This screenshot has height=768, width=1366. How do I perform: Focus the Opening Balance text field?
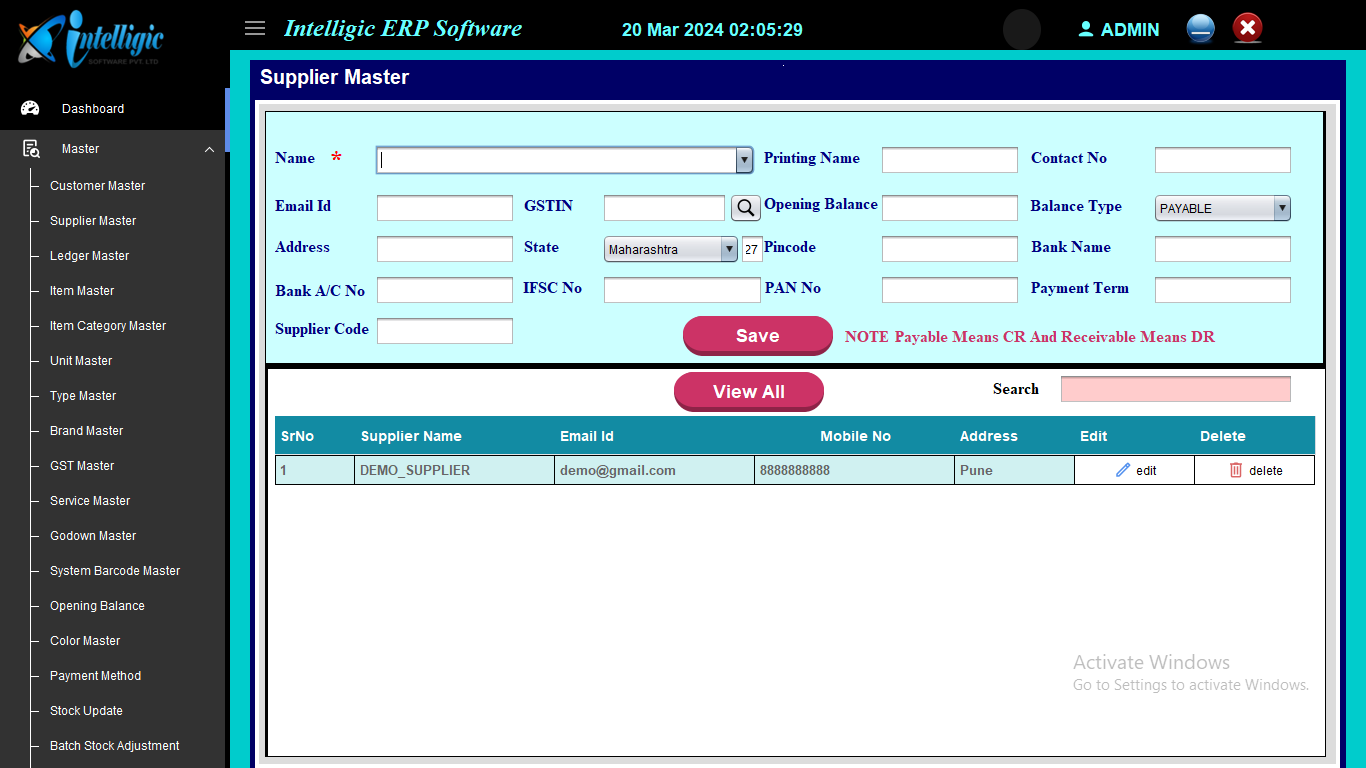coord(949,208)
